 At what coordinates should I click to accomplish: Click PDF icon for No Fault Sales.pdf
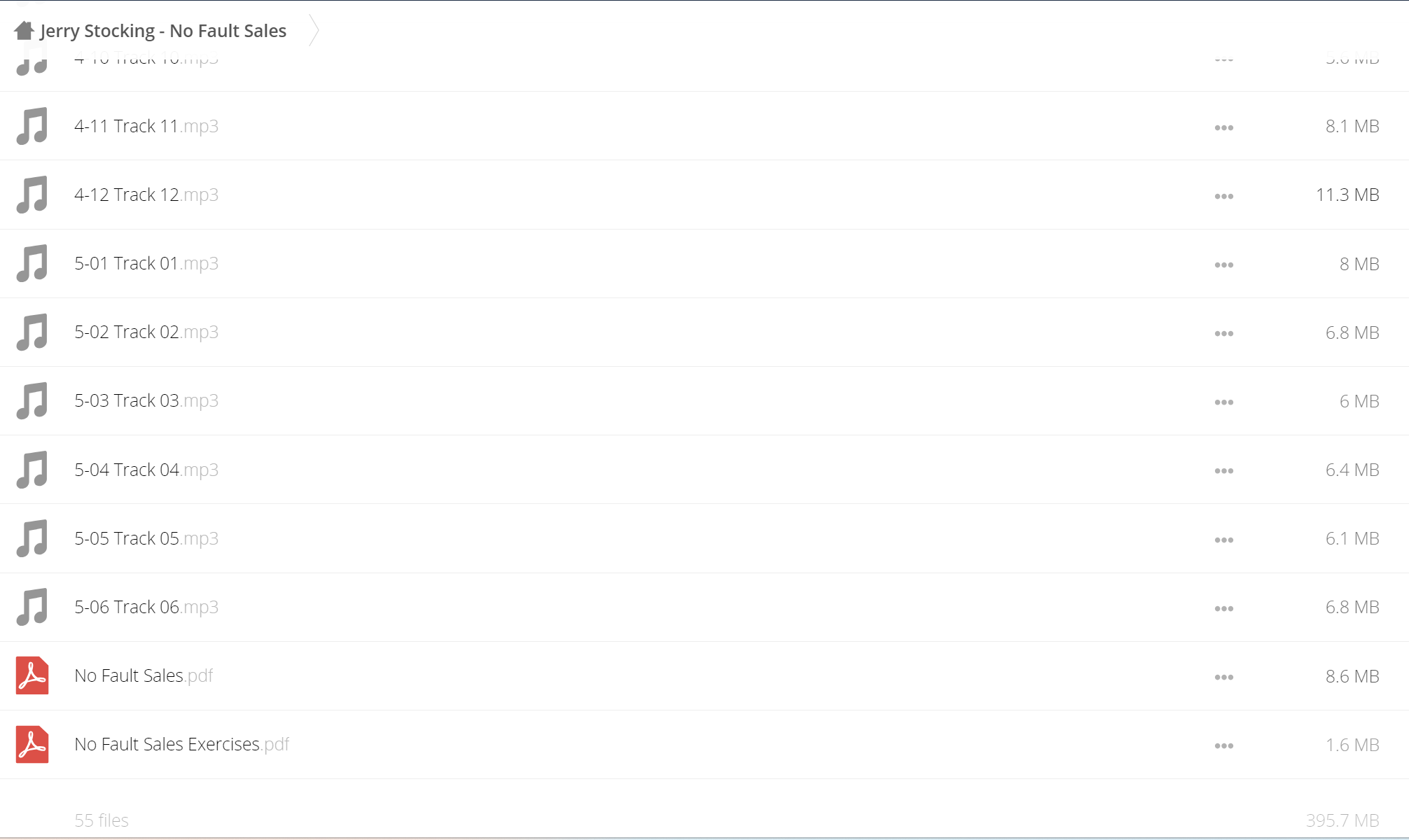[32, 675]
